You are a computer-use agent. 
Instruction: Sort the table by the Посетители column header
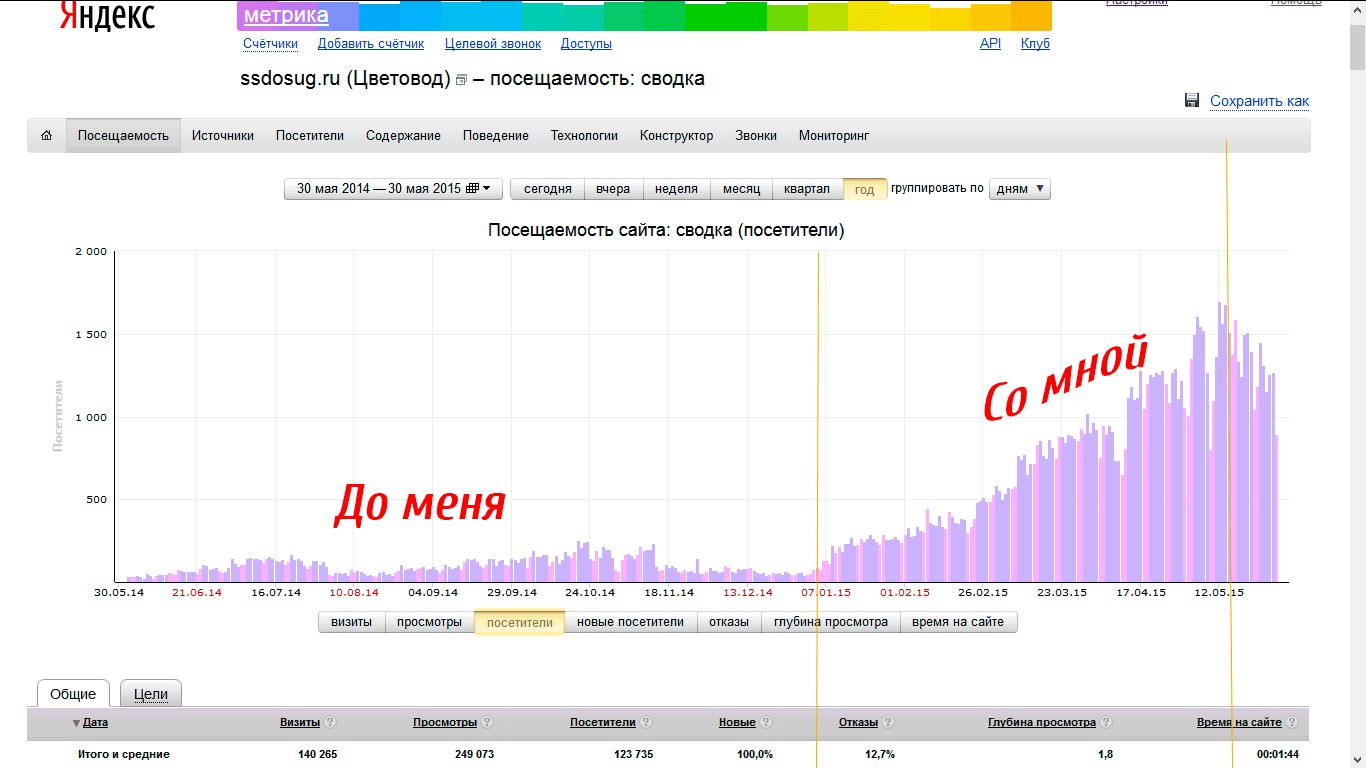click(x=603, y=723)
